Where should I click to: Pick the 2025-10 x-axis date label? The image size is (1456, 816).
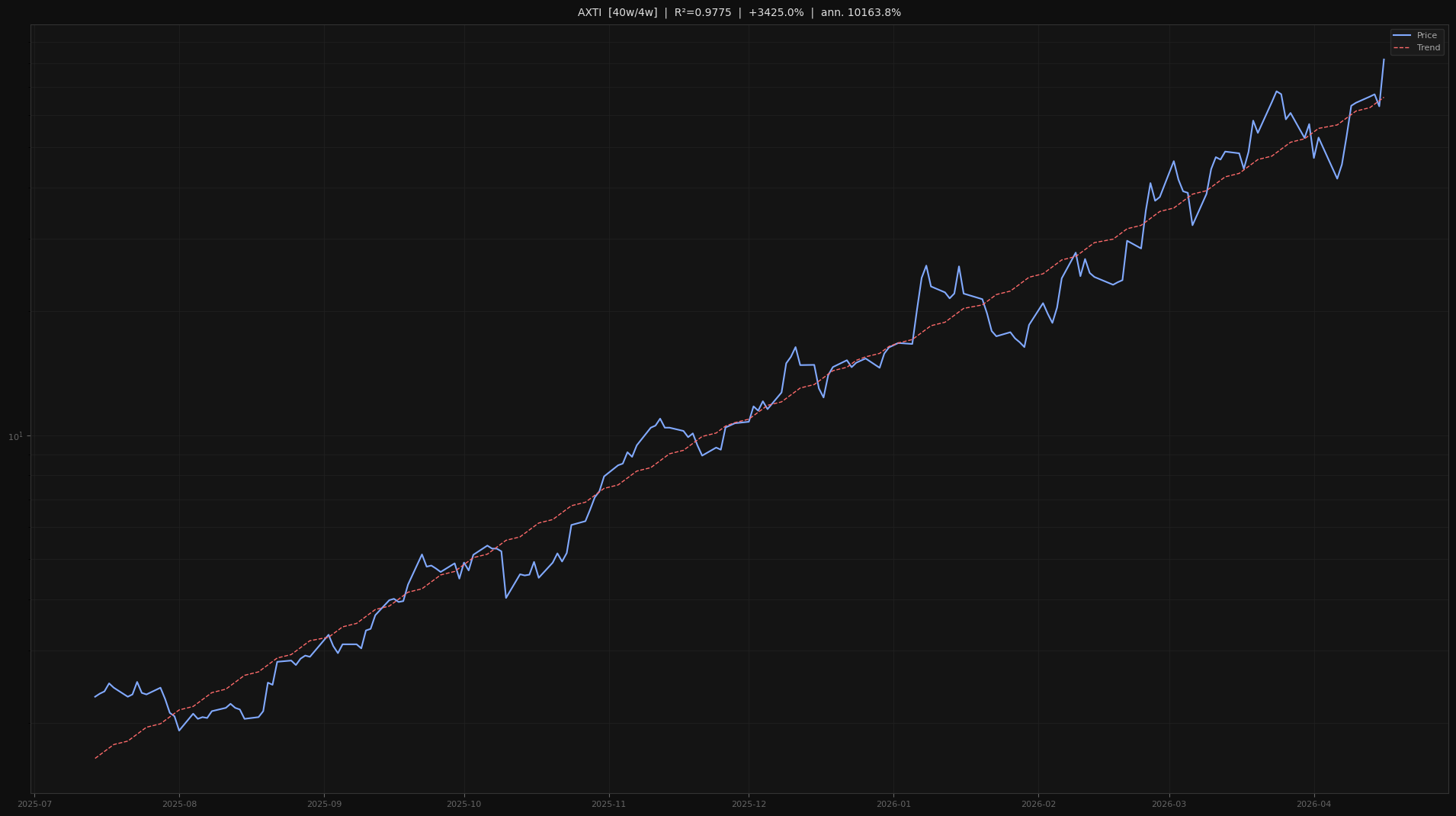click(x=463, y=804)
